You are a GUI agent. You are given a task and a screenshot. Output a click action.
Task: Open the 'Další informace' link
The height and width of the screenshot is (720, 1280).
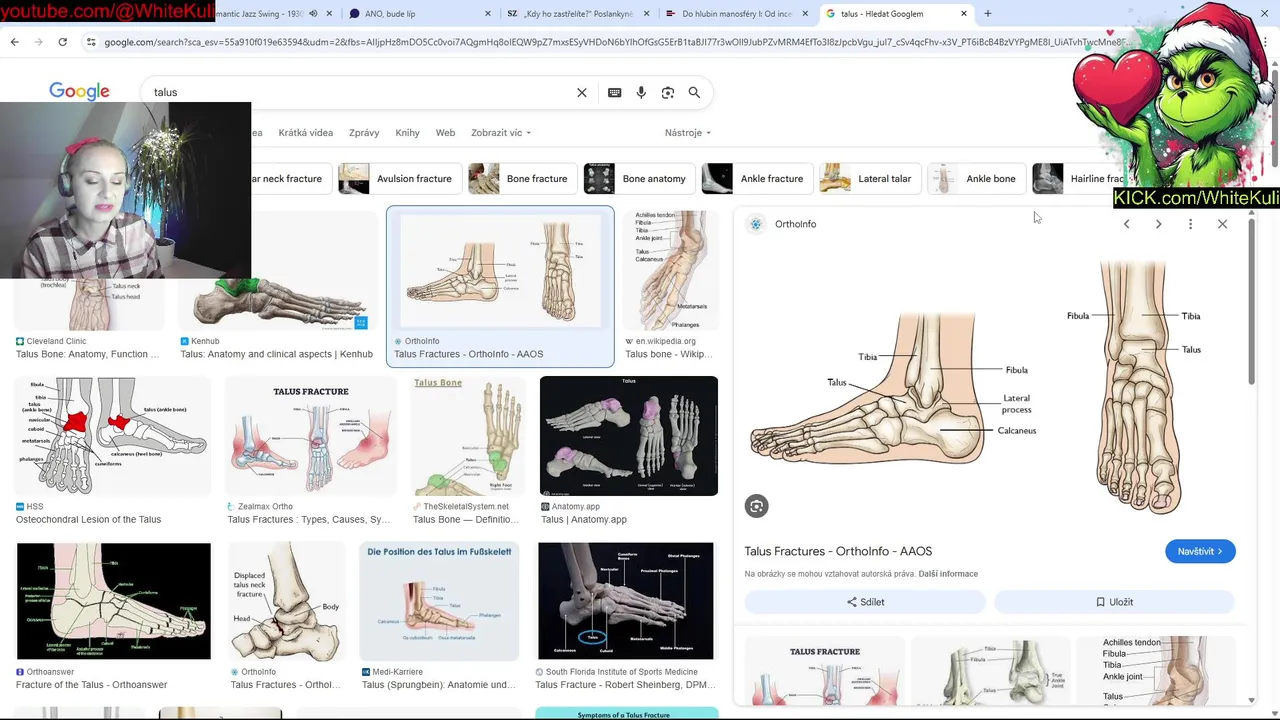pos(948,574)
